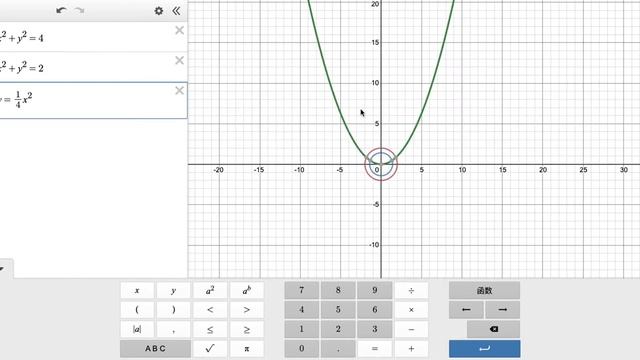Tap keypad digit 5
This screenshot has width=640, height=360.
coord(338,310)
